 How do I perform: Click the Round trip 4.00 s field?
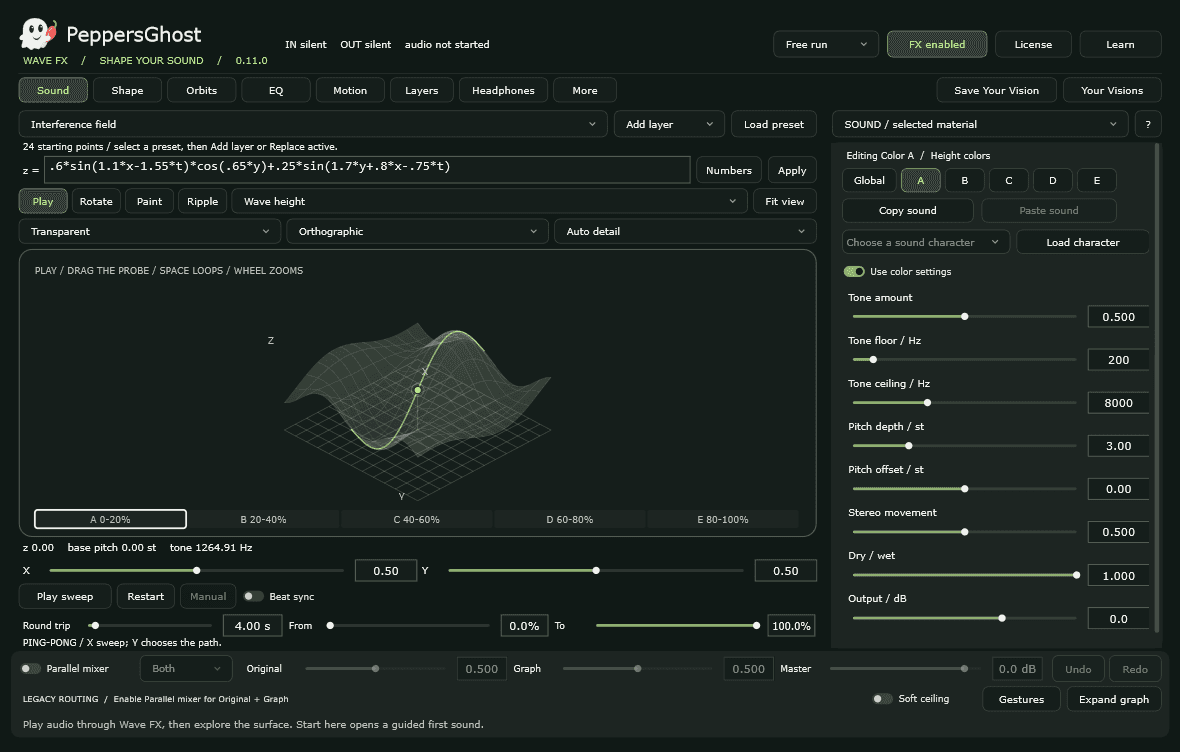pos(252,626)
